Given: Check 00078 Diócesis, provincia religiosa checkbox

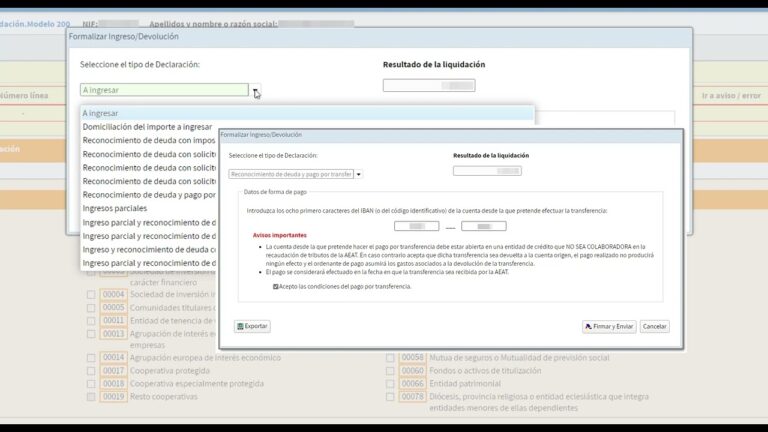Looking at the screenshot, I should [x=390, y=397].
